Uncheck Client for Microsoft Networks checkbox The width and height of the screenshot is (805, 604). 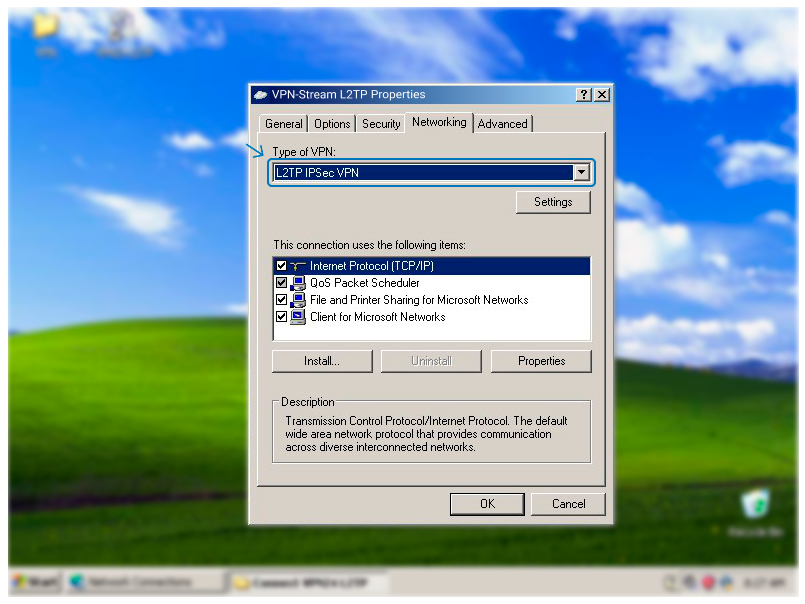click(281, 316)
